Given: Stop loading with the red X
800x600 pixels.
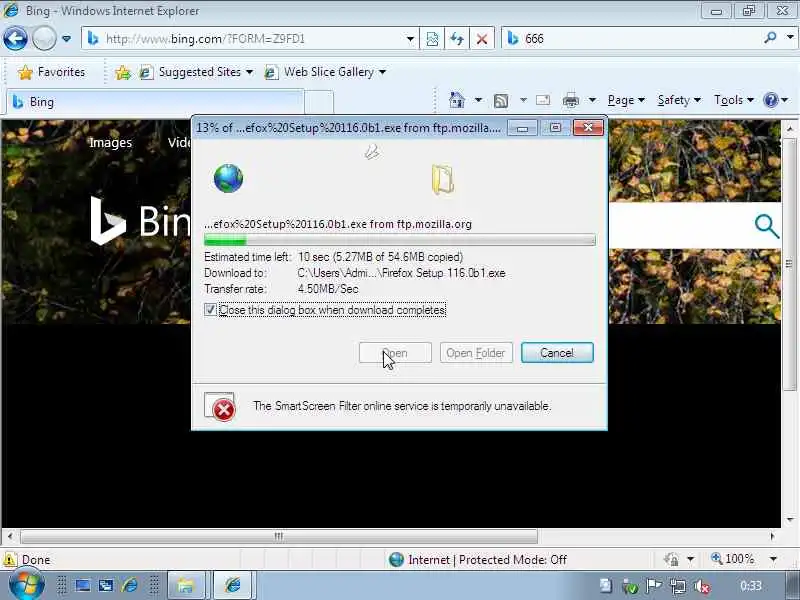Looking at the screenshot, I should click(x=482, y=39).
